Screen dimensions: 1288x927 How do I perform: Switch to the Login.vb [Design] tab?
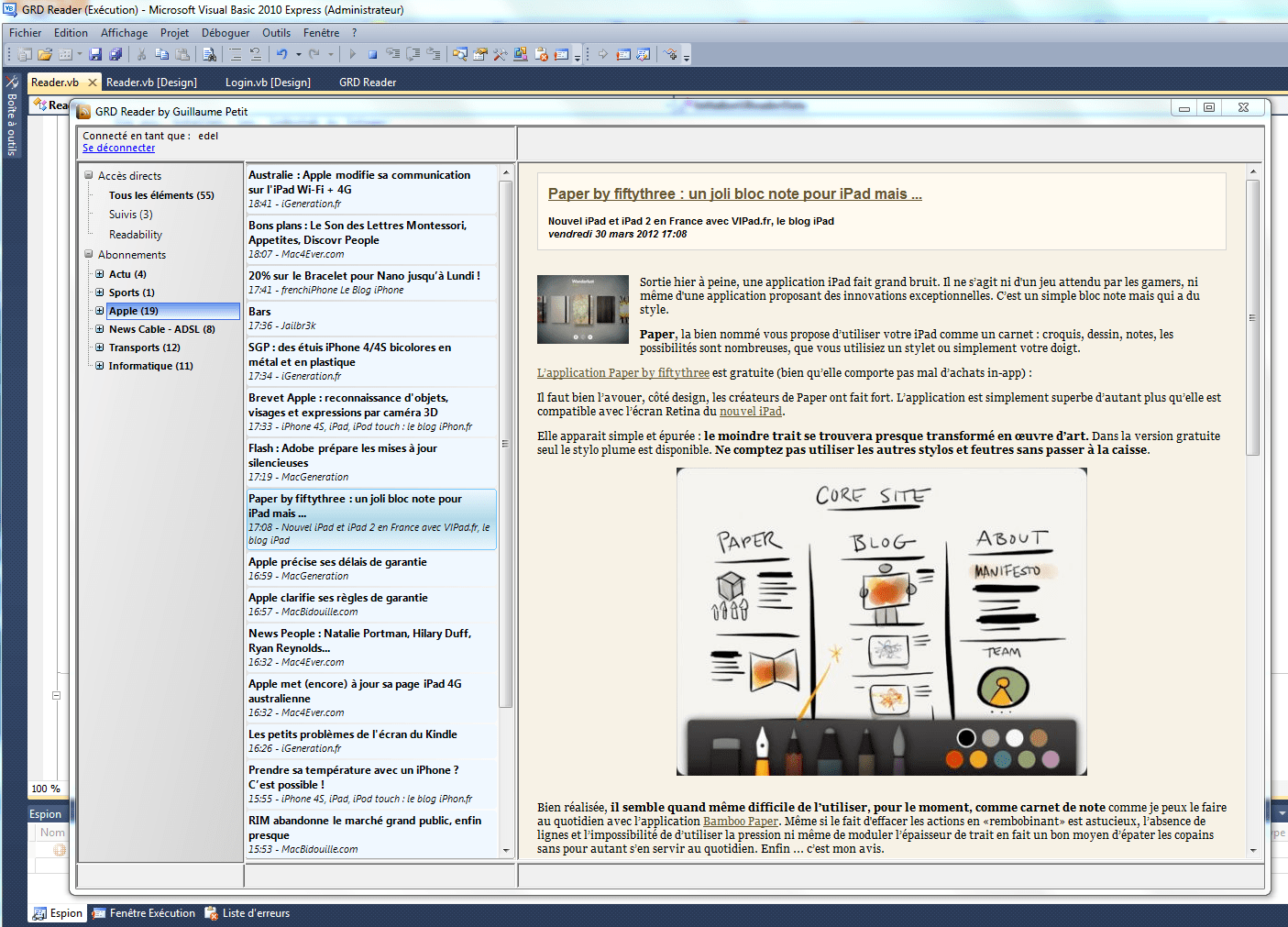coord(268,83)
